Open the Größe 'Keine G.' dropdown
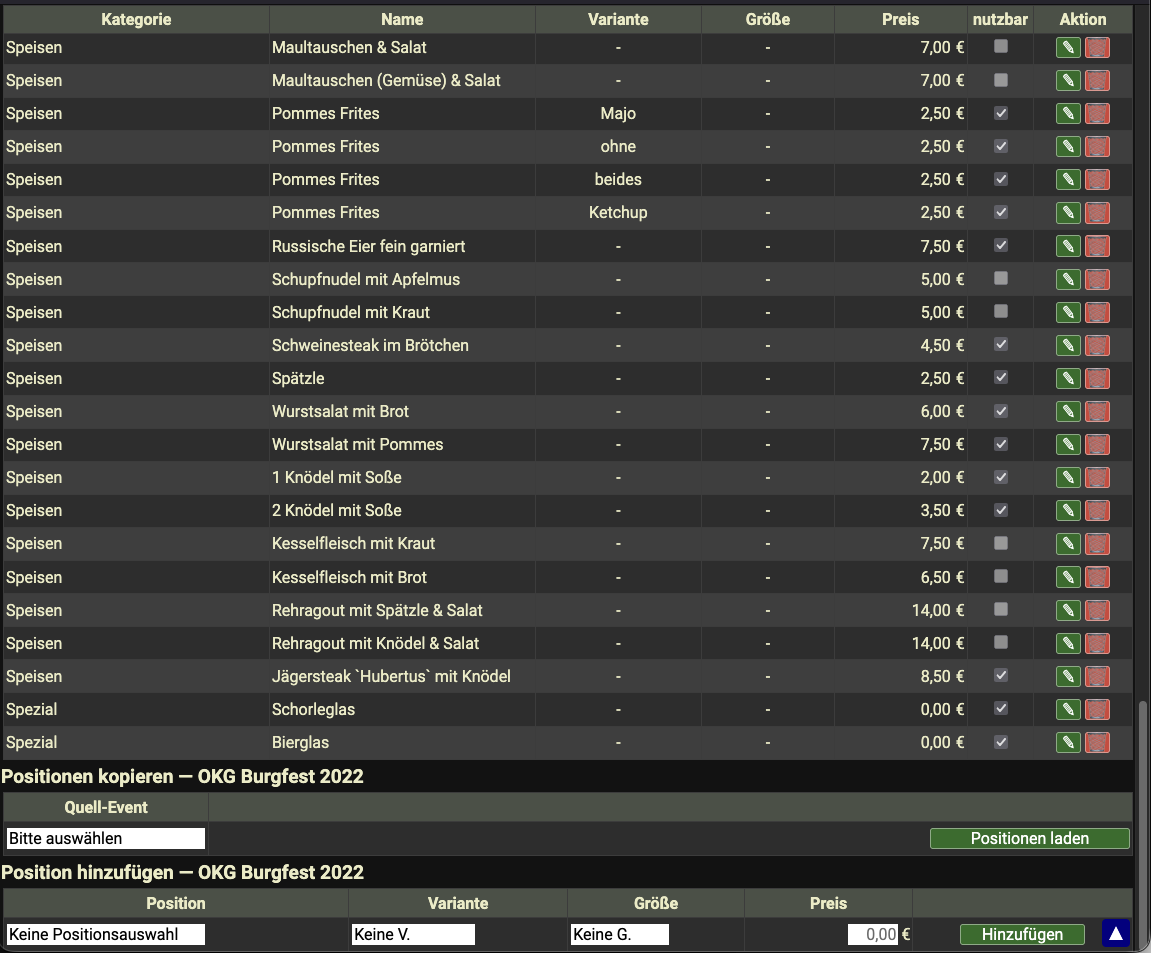Screen dimensions: 1151x953 619,934
